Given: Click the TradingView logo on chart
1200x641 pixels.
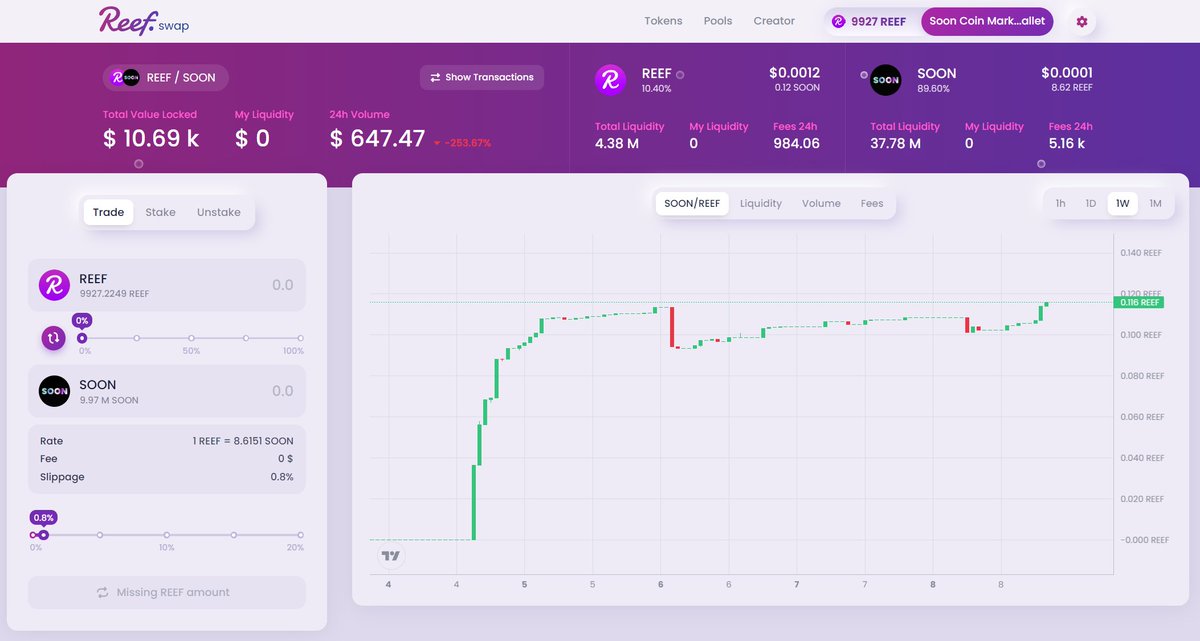Looking at the screenshot, I should pos(390,556).
